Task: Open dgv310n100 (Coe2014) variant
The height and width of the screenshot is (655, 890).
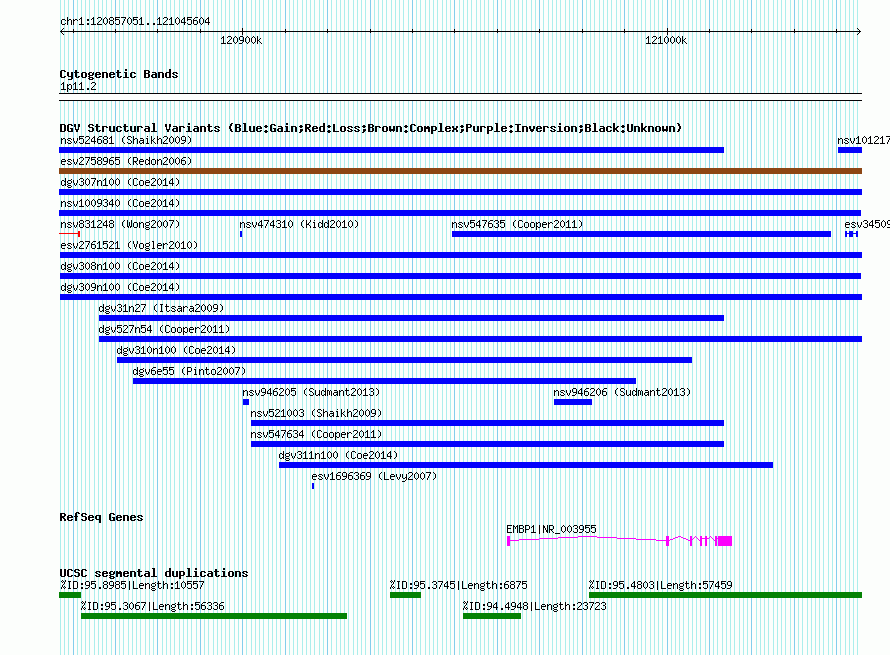Action: 176,350
